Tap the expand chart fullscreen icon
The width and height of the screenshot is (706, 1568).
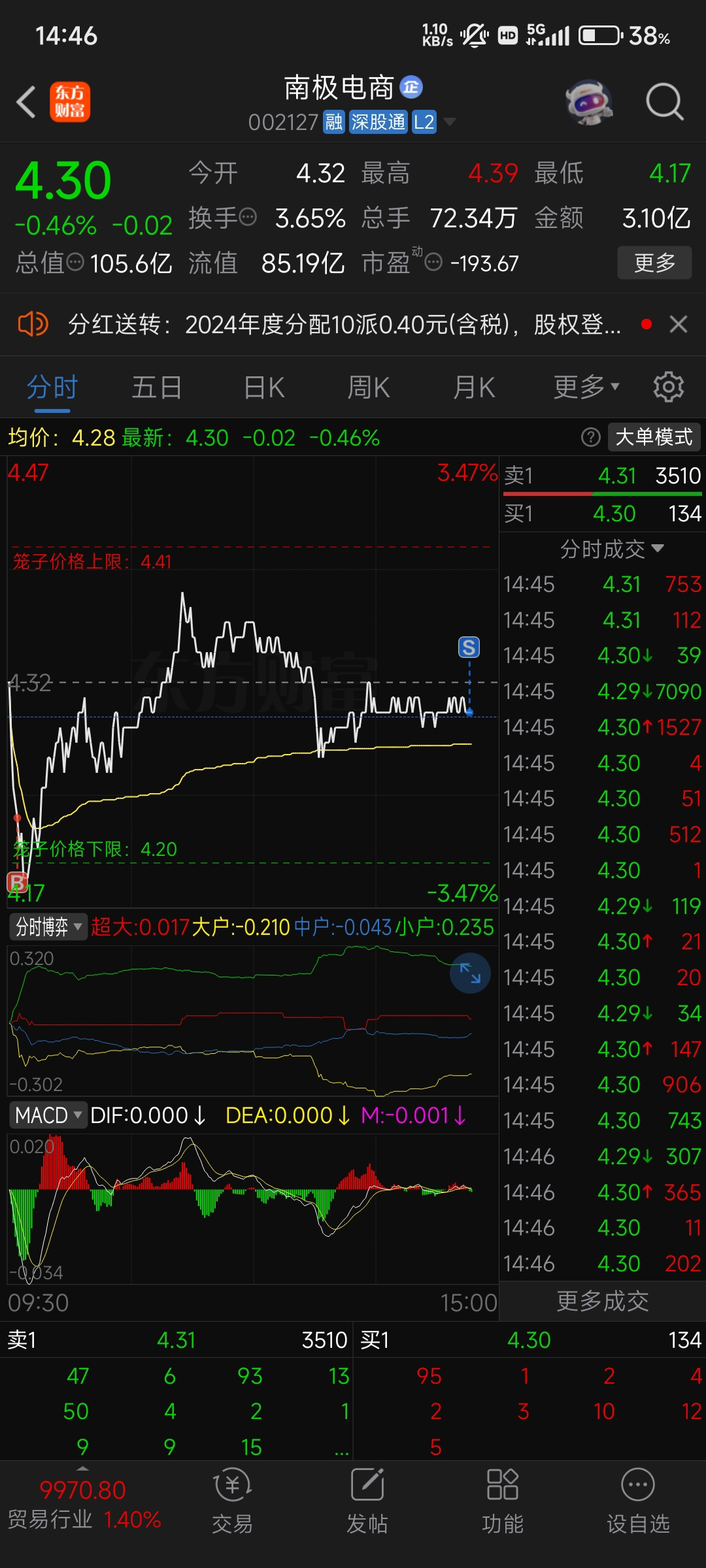[x=470, y=973]
